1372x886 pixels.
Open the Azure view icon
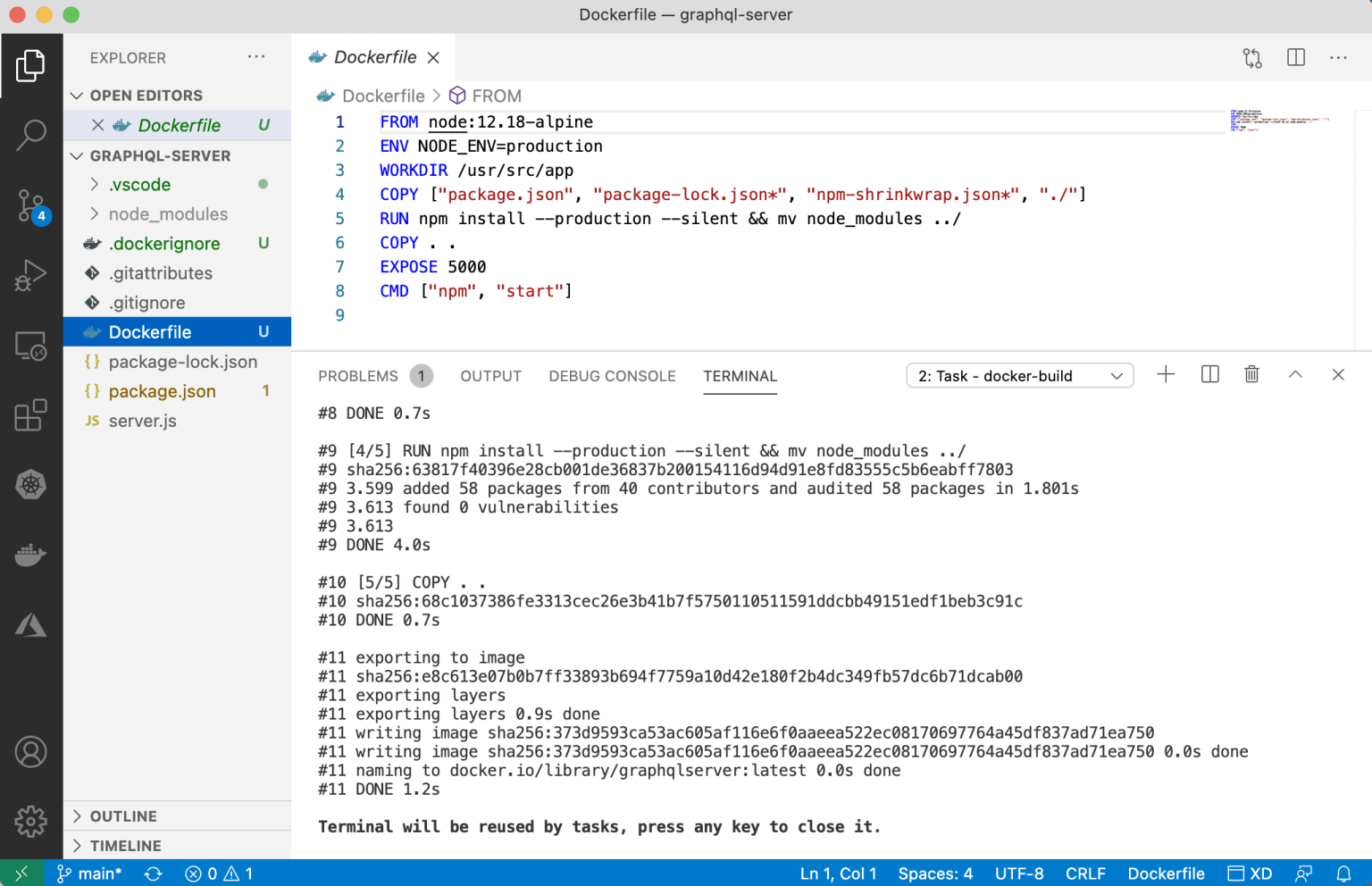(x=31, y=625)
